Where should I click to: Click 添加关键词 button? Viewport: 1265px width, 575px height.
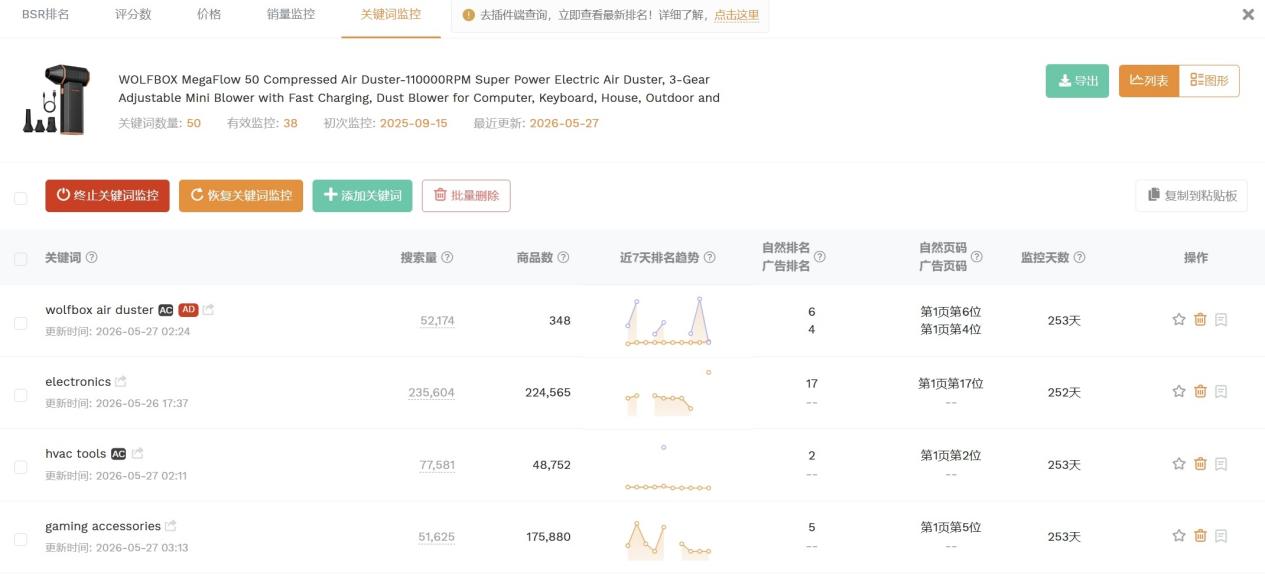coord(362,196)
